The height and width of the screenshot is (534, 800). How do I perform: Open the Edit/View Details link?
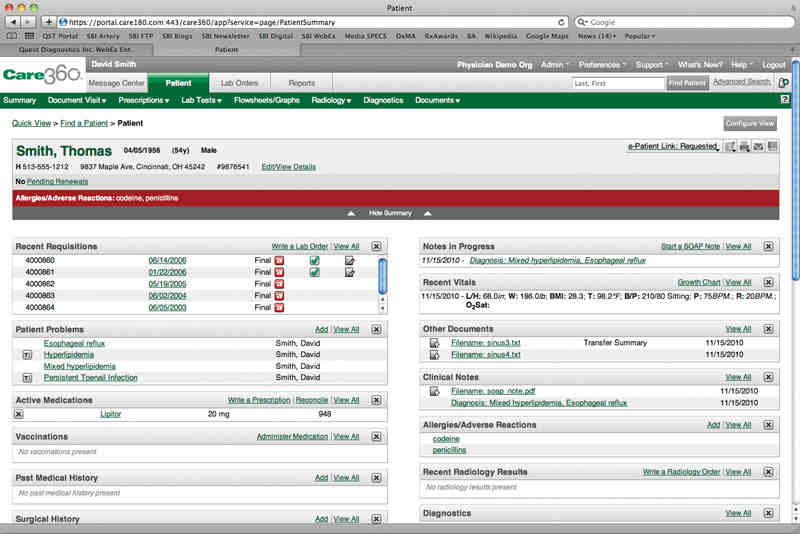(289, 167)
